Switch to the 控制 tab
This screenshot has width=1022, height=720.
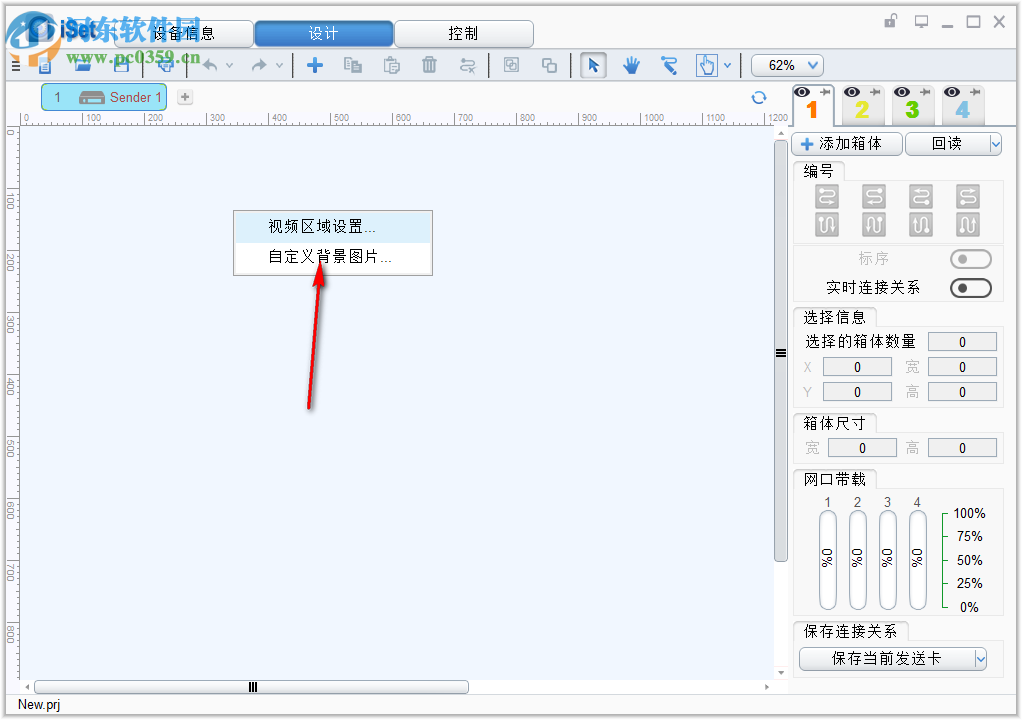pyautogui.click(x=464, y=33)
